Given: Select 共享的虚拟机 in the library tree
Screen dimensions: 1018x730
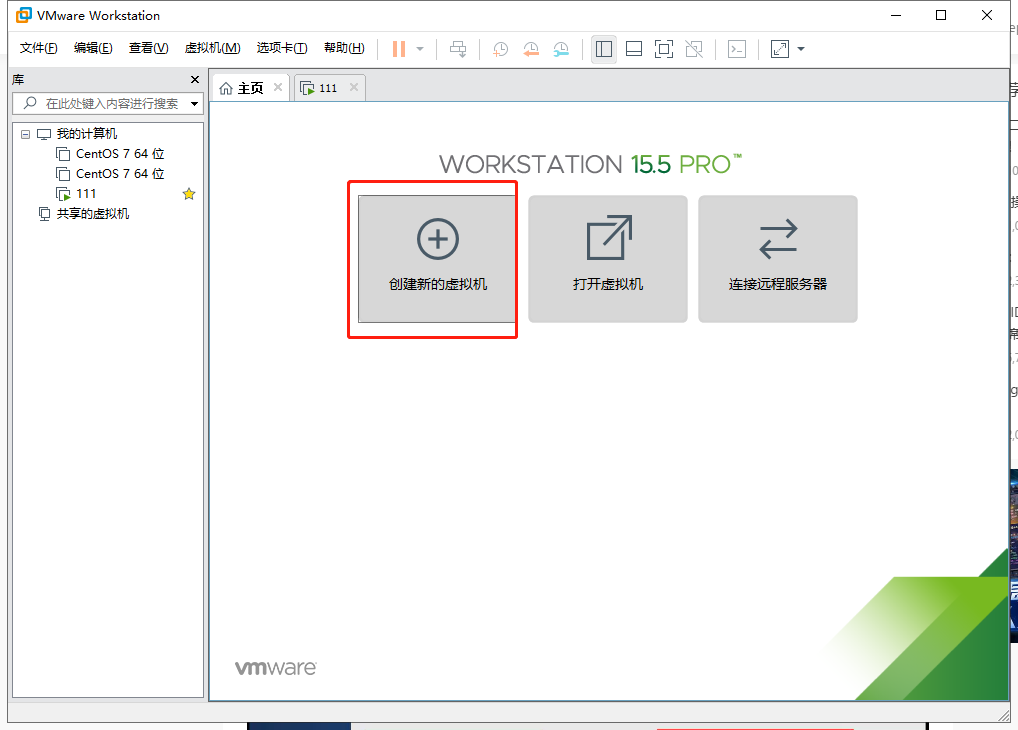Looking at the screenshot, I should [92, 214].
